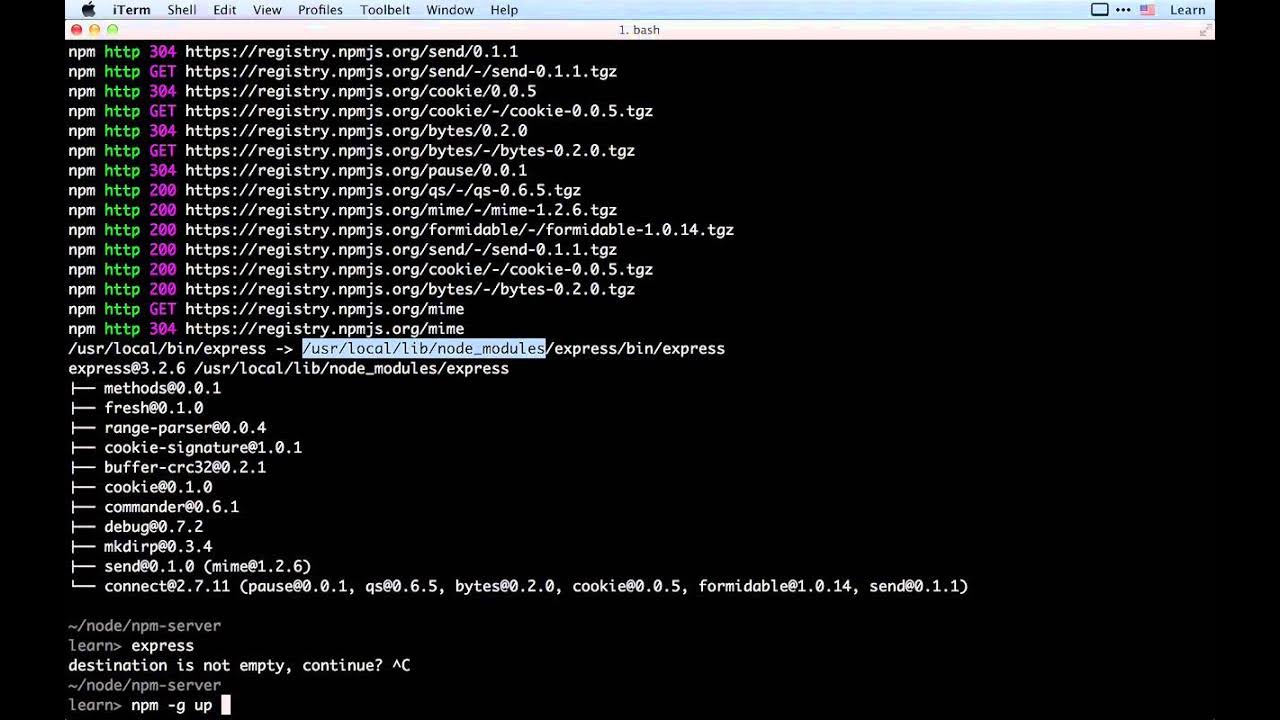Viewport: 1280px width, 720px height.
Task: Open the Profiles menu
Action: click(x=320, y=10)
